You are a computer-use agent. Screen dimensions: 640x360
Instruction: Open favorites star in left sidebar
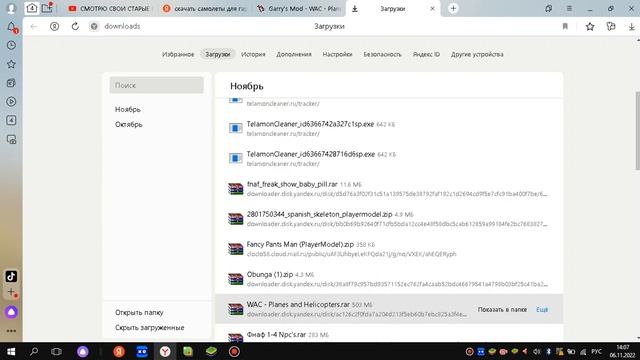(x=11, y=64)
